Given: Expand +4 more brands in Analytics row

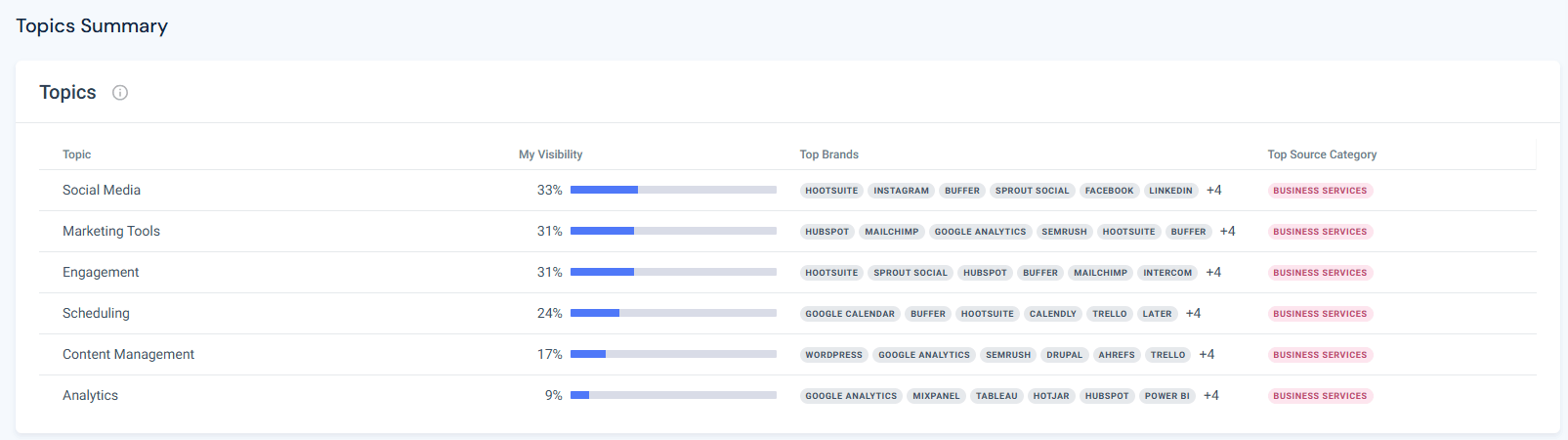Looking at the screenshot, I should click(1211, 396).
